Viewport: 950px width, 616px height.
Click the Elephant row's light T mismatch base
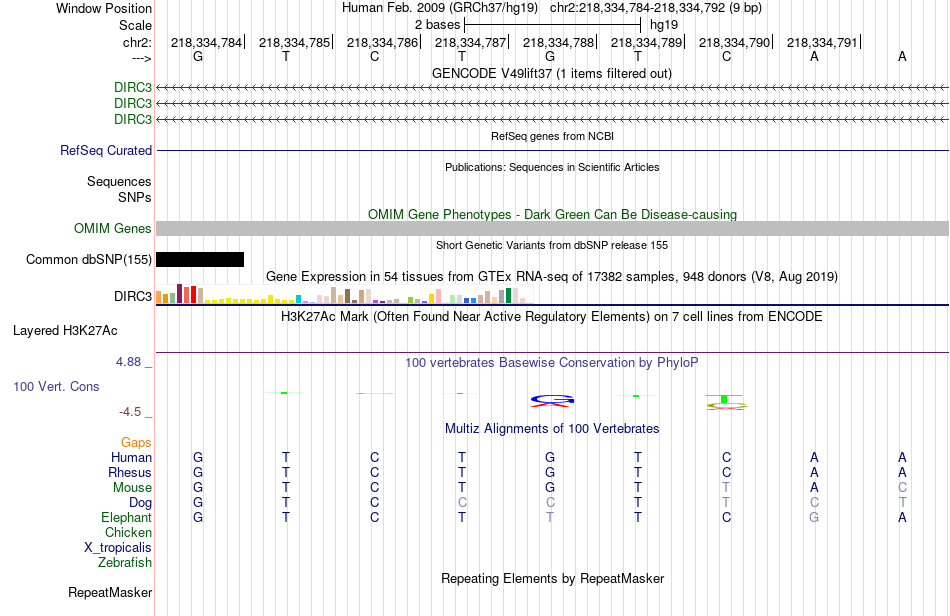coord(550,517)
